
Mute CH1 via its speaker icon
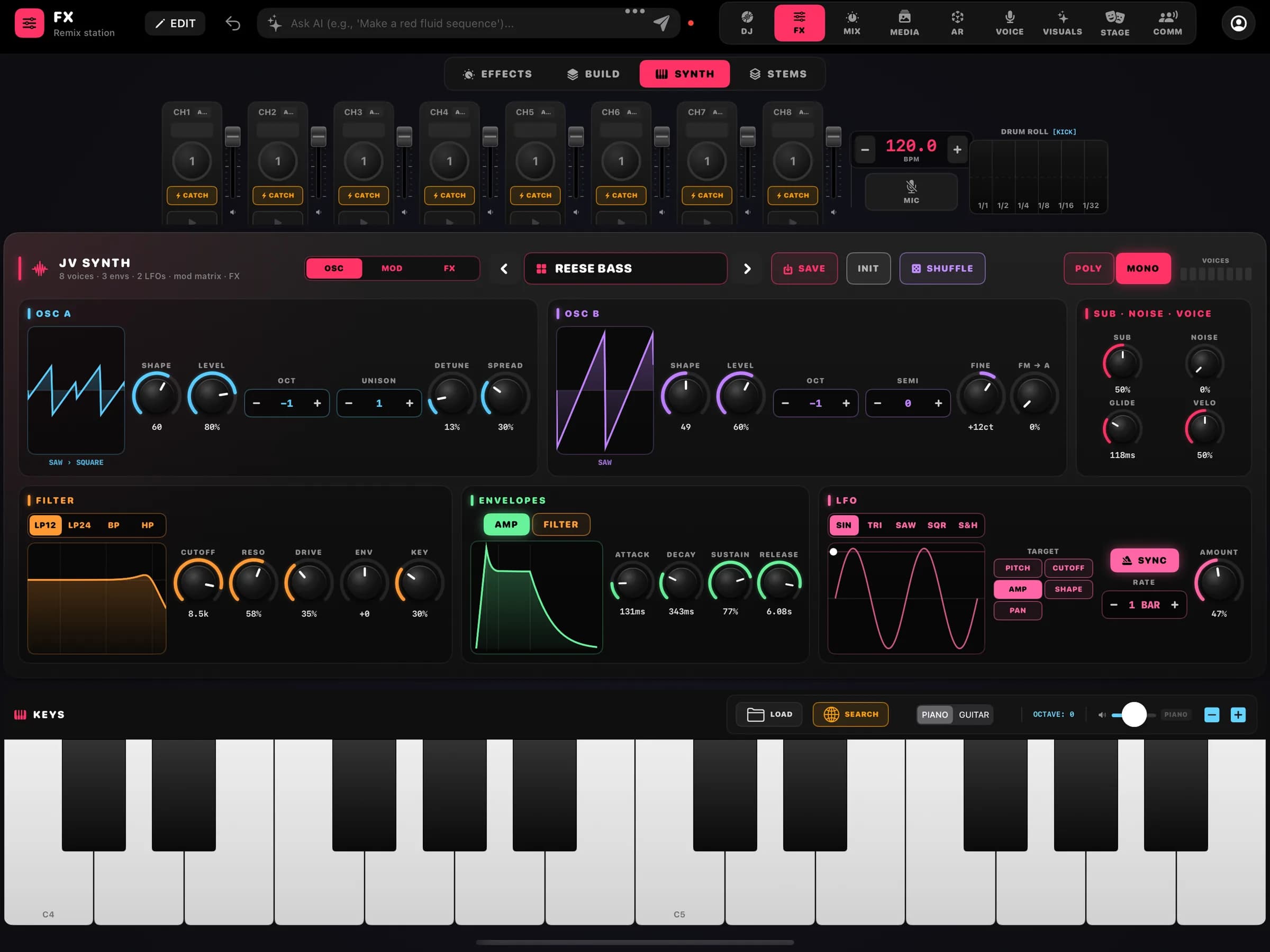(x=232, y=212)
